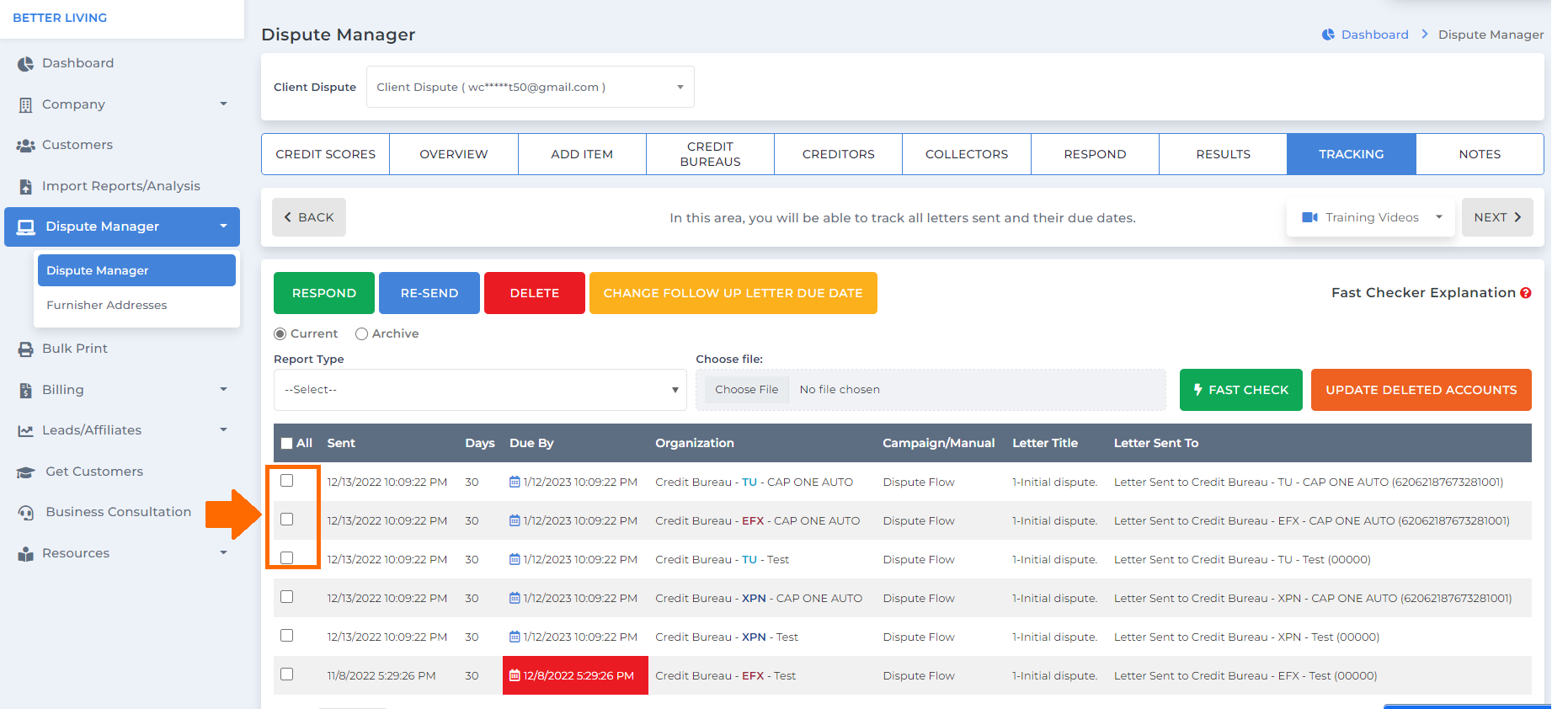Check the All select checkbox in table header
This screenshot has width=1568, height=709.
click(x=287, y=443)
